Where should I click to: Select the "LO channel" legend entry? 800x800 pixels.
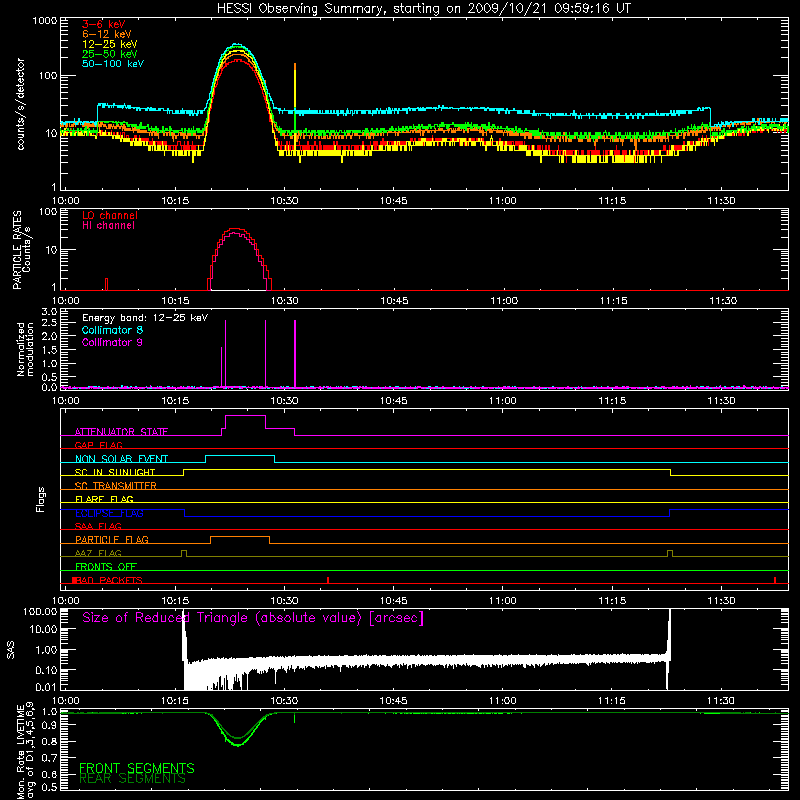[x=110, y=215]
